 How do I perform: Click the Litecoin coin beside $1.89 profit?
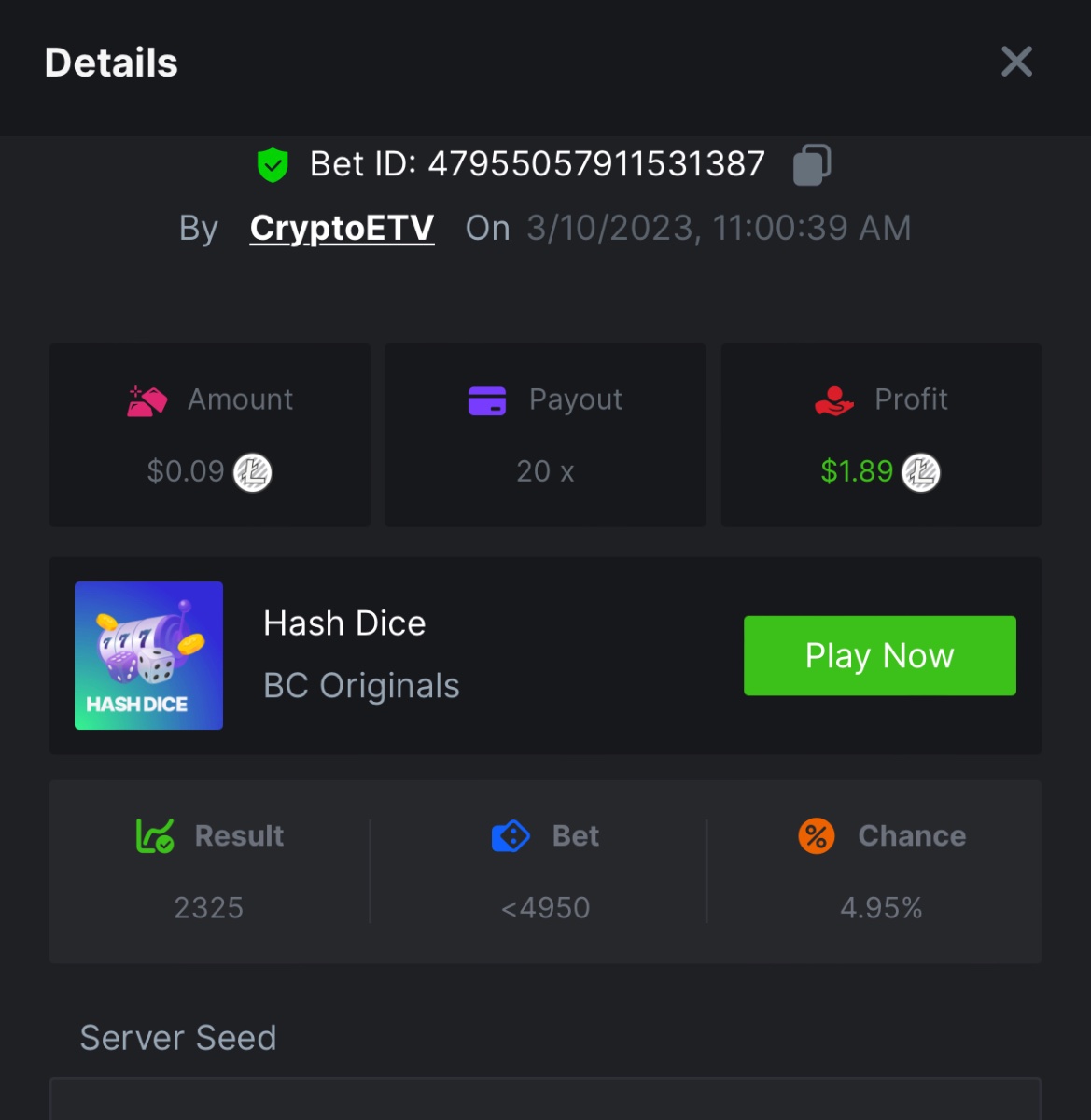tap(921, 472)
